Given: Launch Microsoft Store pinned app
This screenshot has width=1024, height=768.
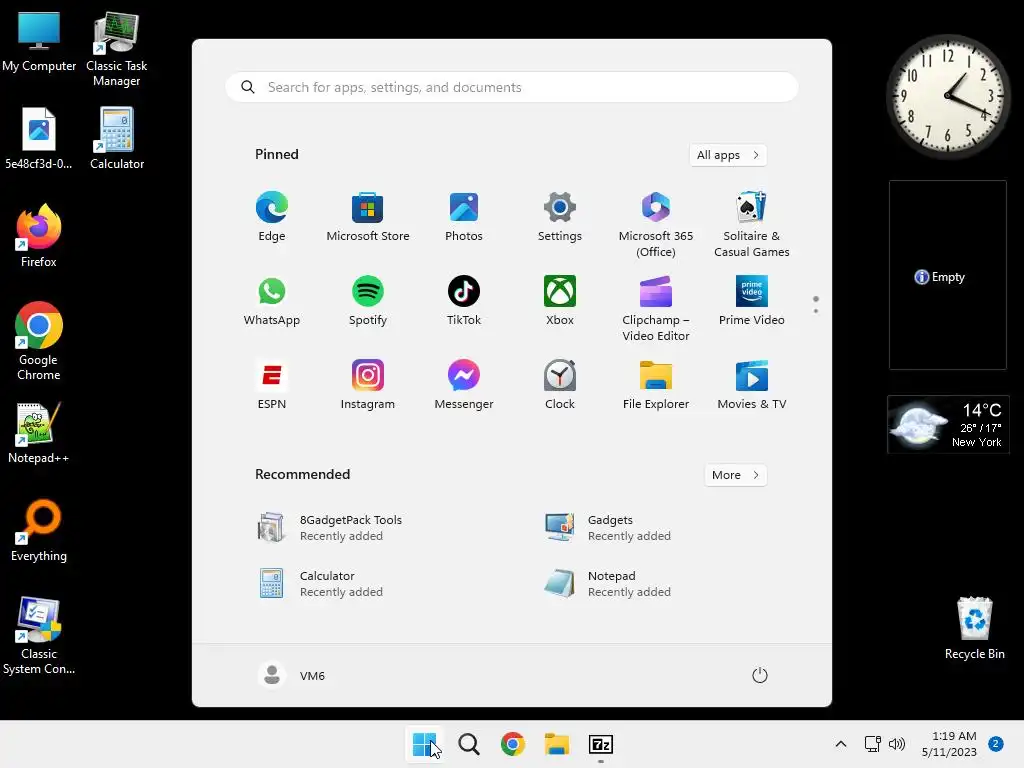Looking at the screenshot, I should [368, 217].
